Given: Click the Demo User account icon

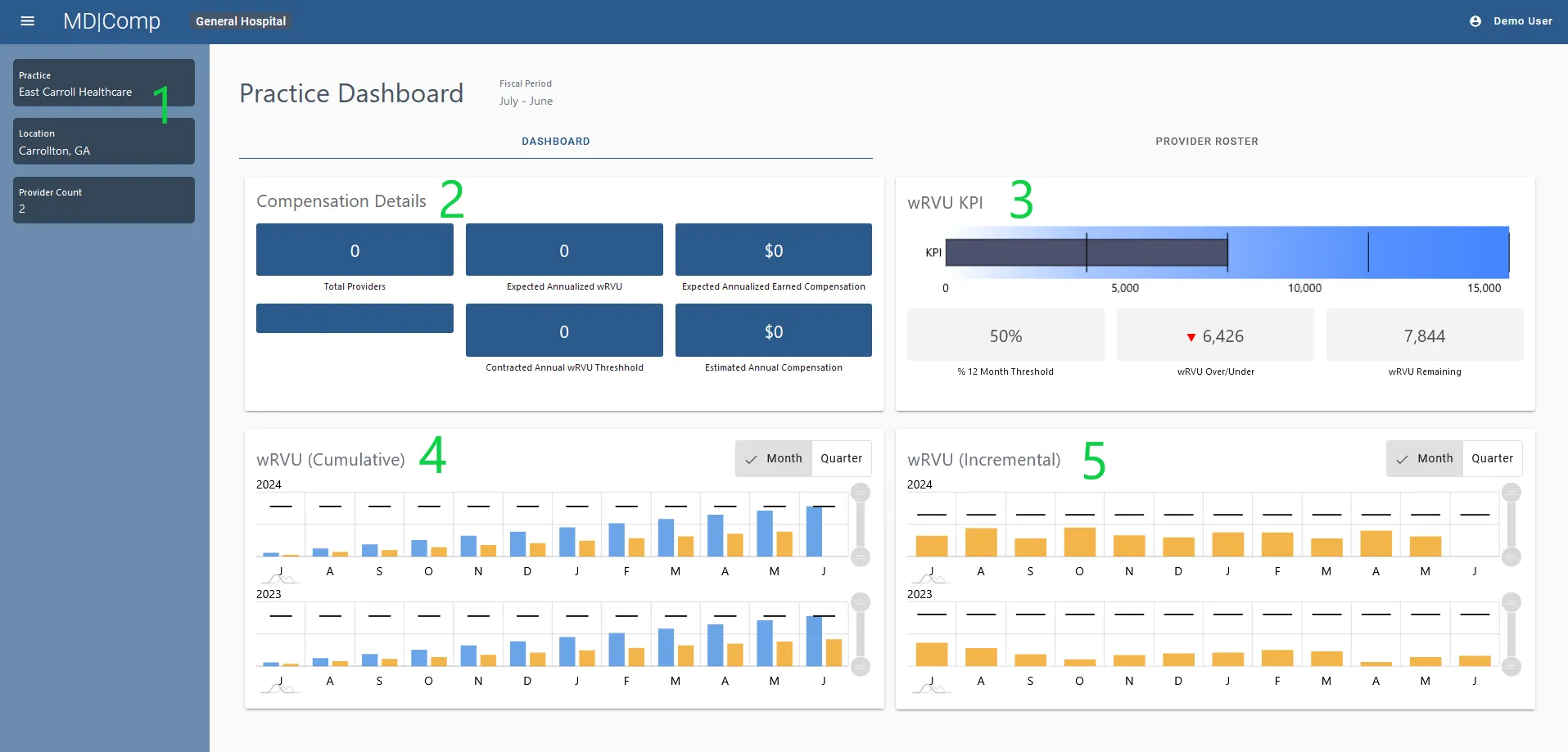Looking at the screenshot, I should [x=1475, y=21].
